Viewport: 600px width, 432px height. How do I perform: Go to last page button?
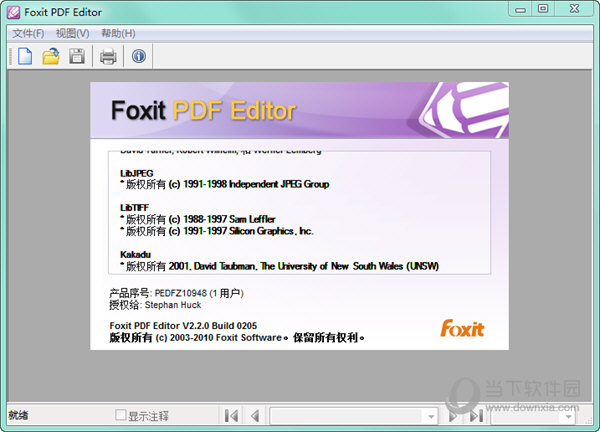(x=476, y=416)
